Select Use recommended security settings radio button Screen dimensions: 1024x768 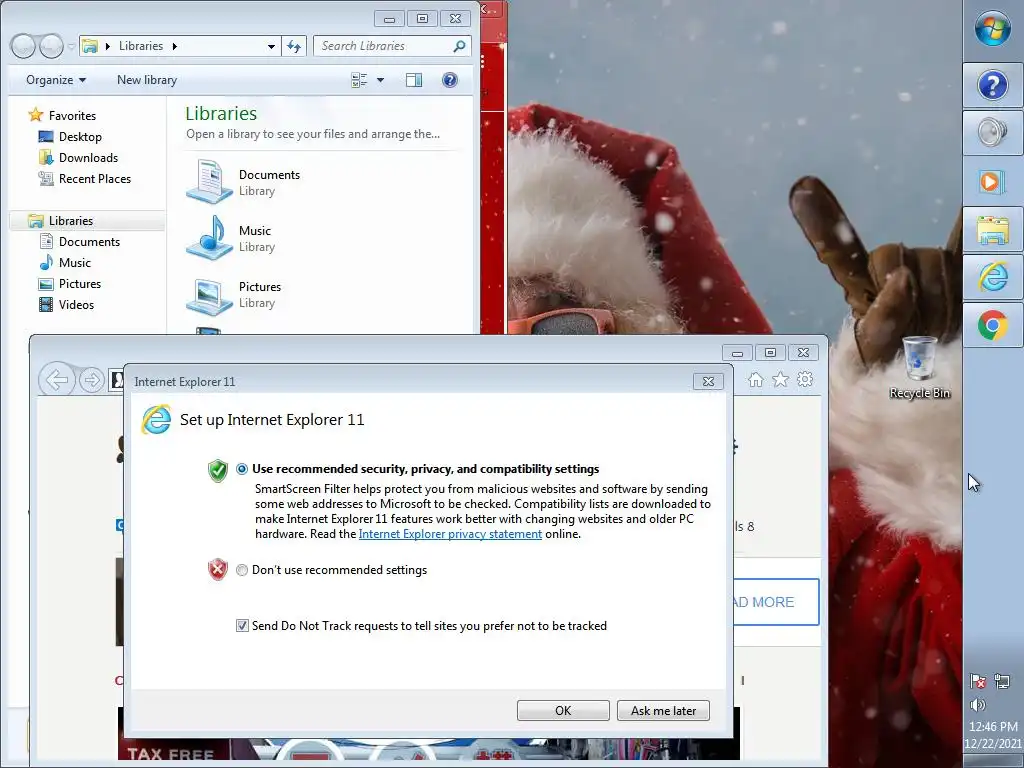[x=242, y=469]
